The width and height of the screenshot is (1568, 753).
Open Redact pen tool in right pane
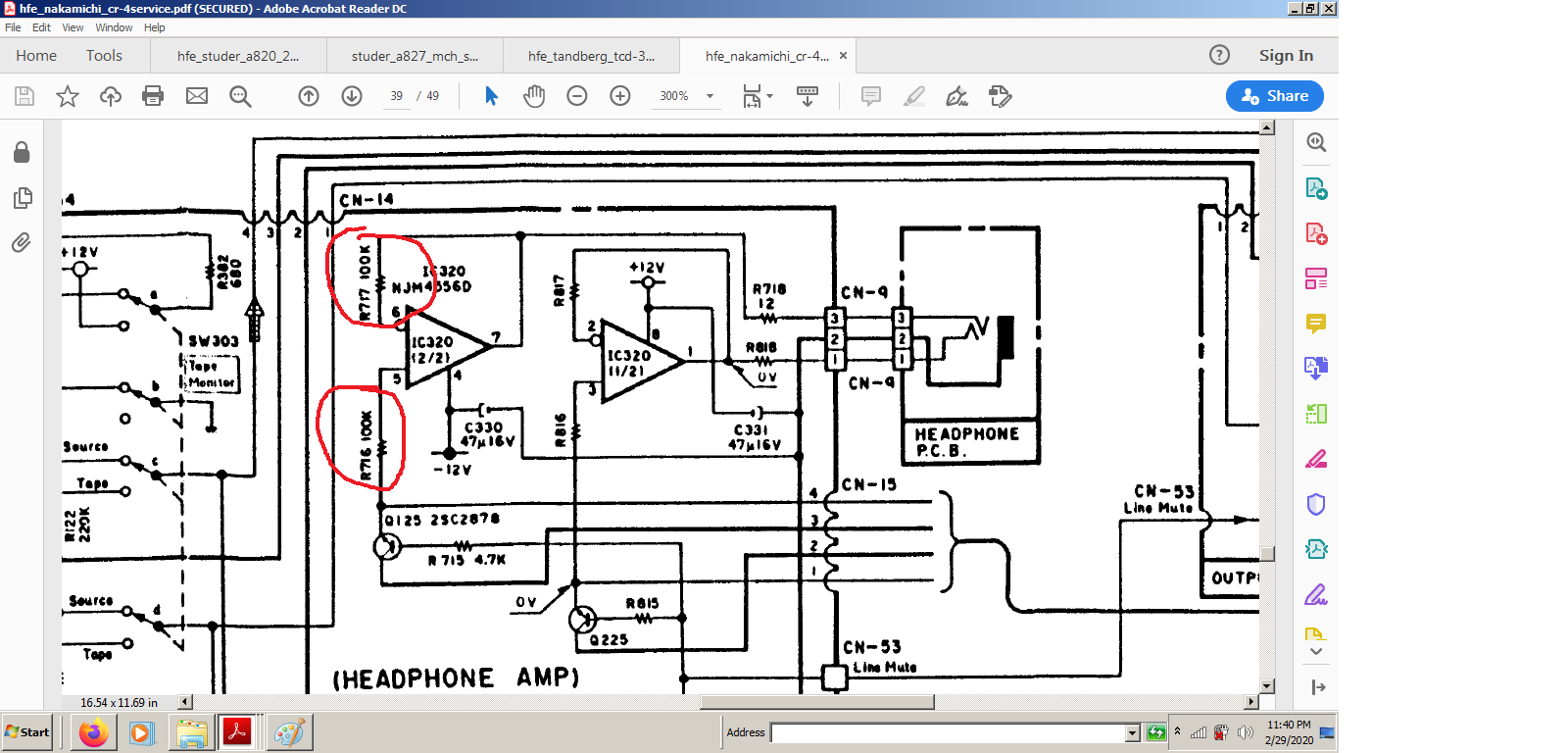1316,459
